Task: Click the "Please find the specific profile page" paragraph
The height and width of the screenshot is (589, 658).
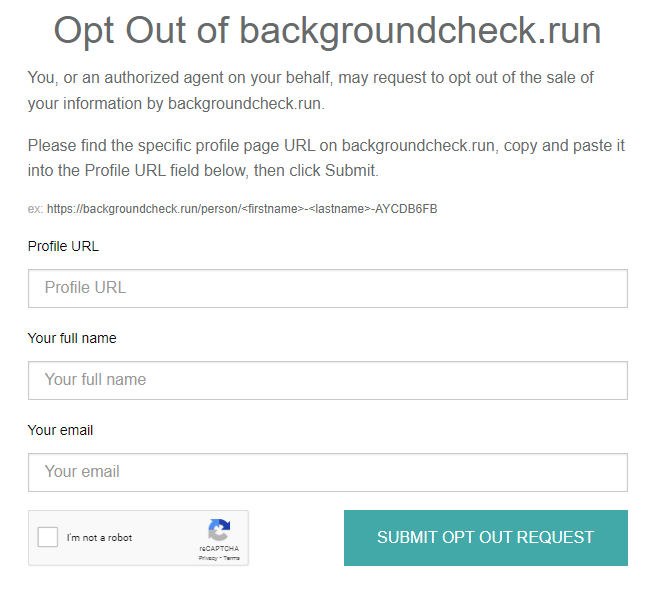Action: 326,158
